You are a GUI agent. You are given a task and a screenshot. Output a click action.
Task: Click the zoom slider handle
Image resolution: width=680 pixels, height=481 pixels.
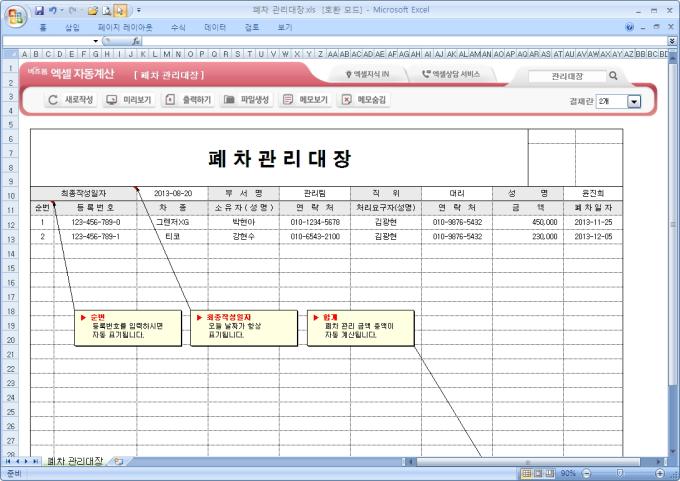(x=620, y=473)
